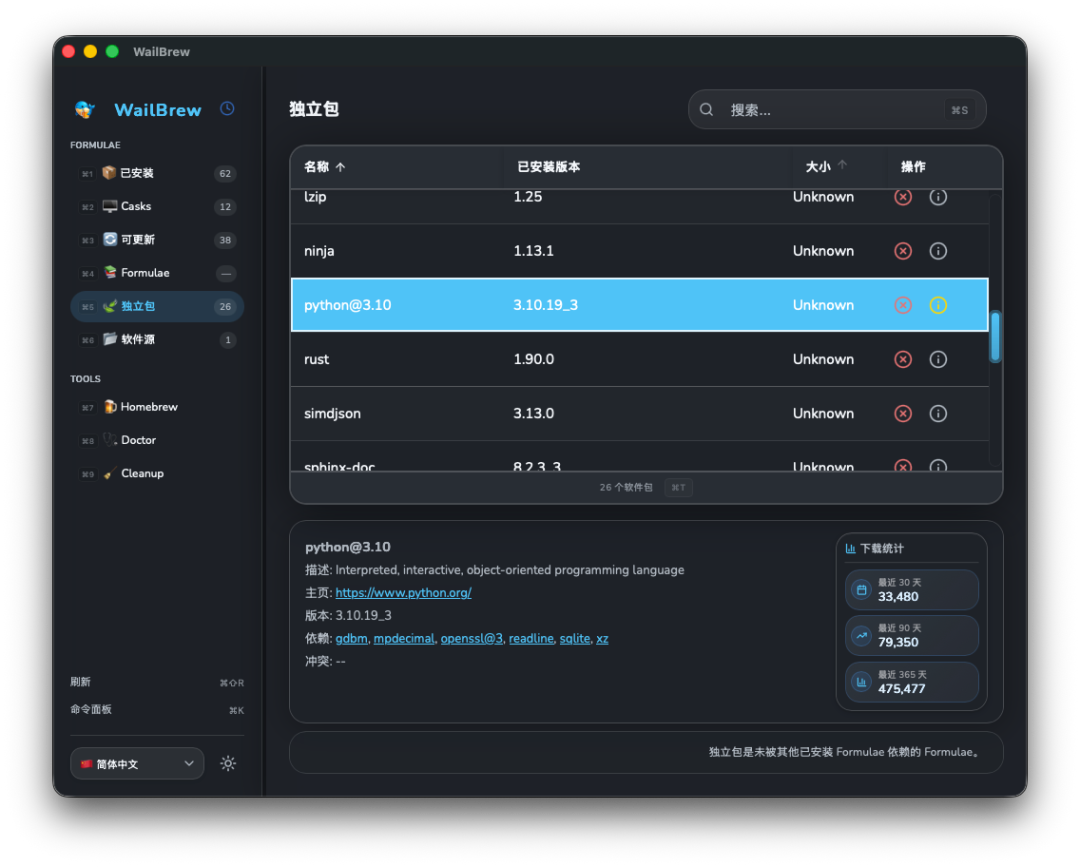This screenshot has width=1080, height=867.
Task: Click the magnifier icon in the search bar
Action: pyautogui.click(x=707, y=109)
